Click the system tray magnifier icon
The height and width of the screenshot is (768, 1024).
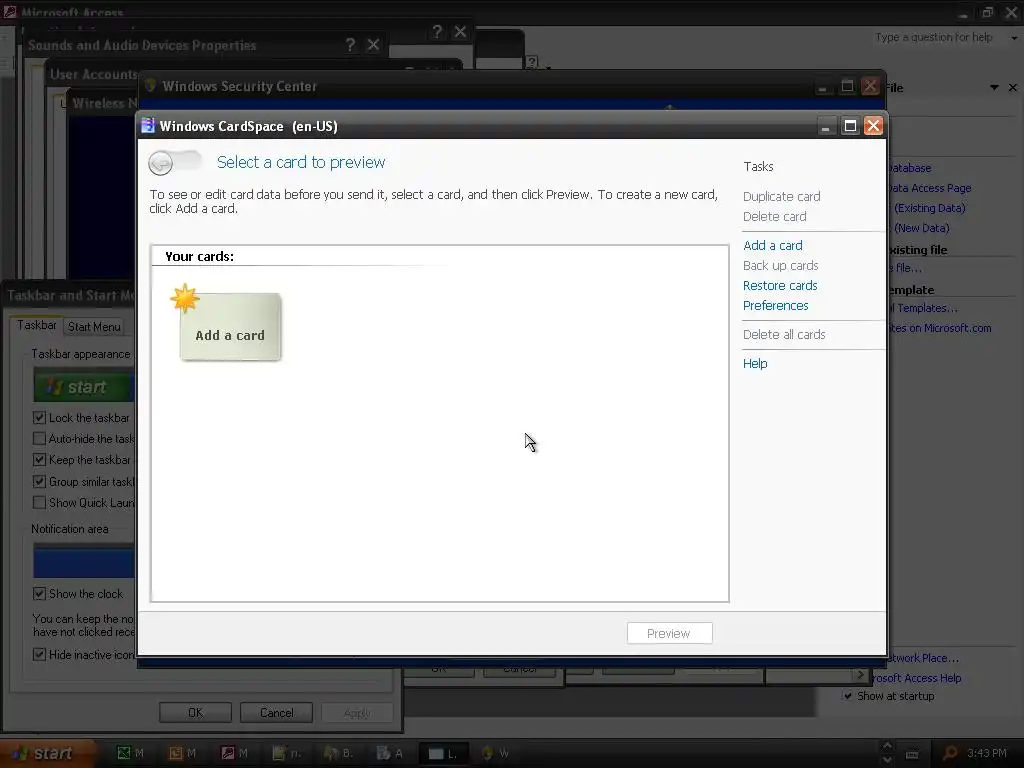point(951,753)
